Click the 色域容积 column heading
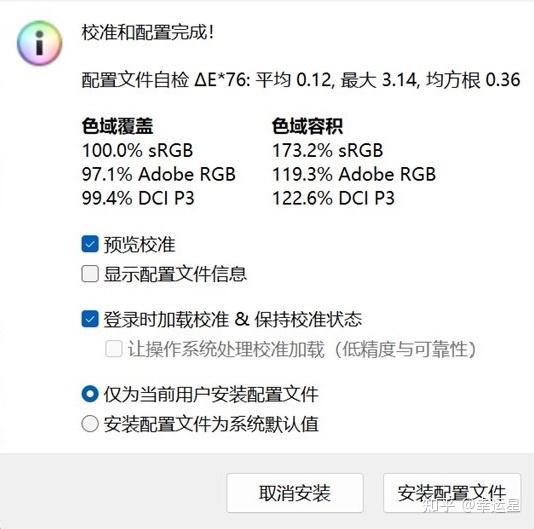 pos(307,126)
